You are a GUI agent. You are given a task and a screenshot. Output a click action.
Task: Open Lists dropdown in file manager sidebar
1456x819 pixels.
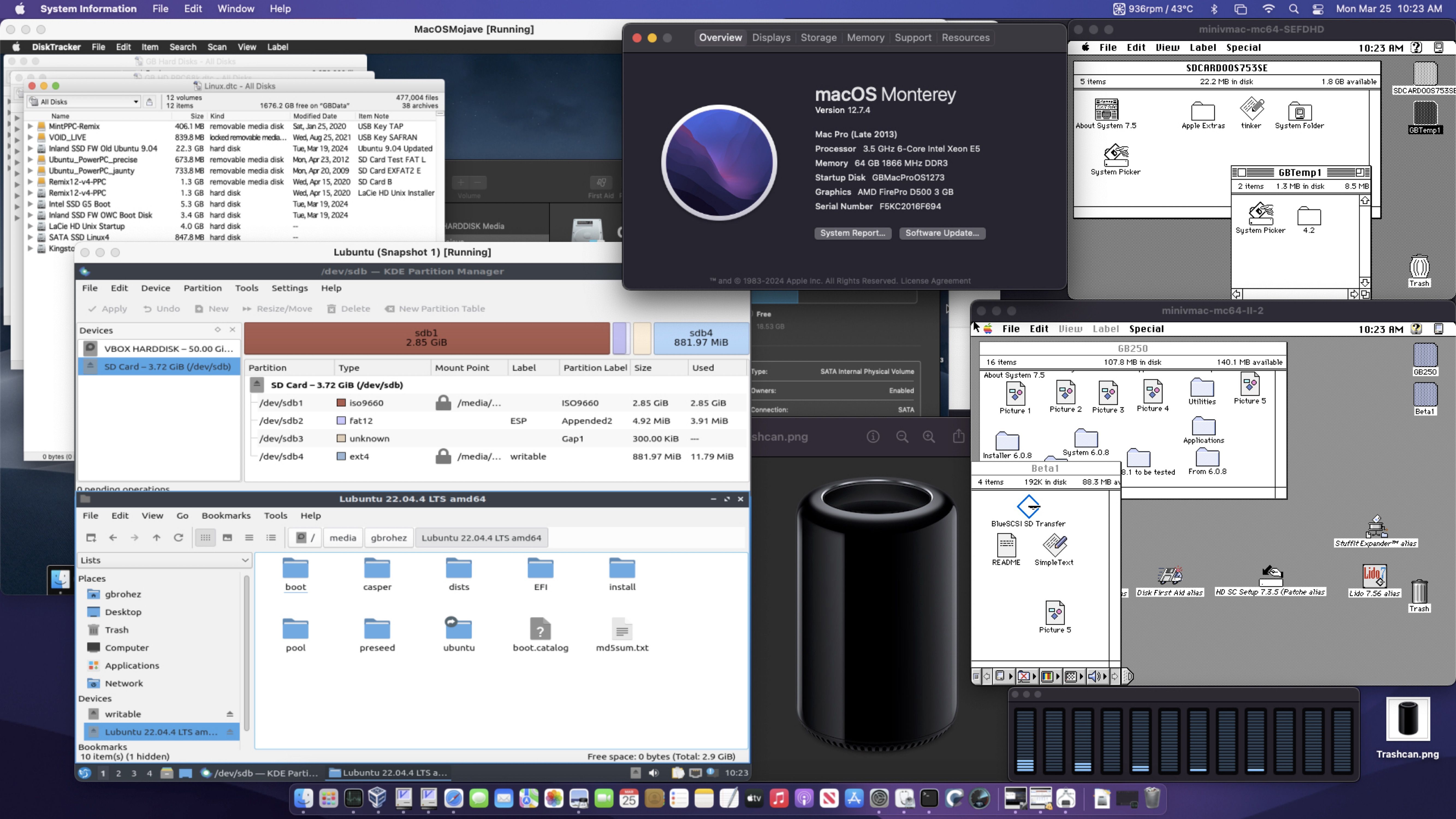coord(164,560)
